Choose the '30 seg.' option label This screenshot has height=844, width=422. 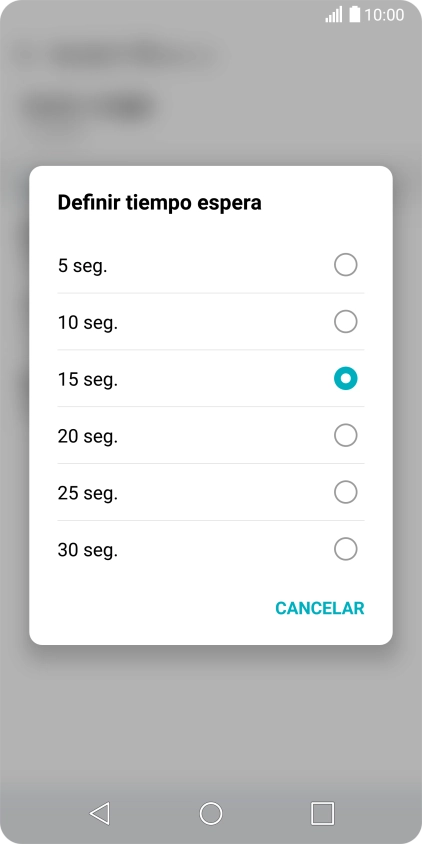[x=88, y=551]
